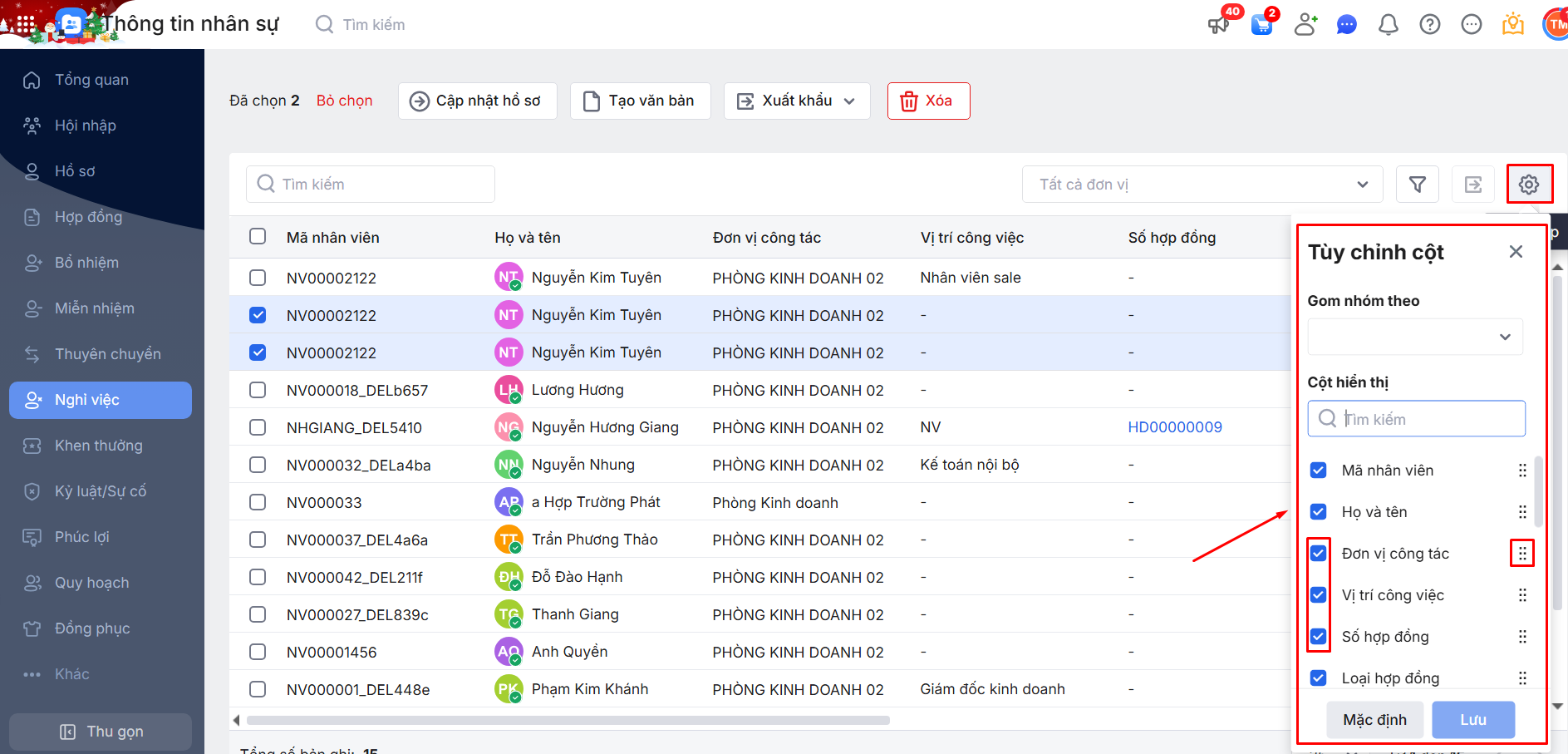Image resolution: width=1568 pixels, height=754 pixels.
Task: Open the column settings gear icon
Action: [1528, 185]
